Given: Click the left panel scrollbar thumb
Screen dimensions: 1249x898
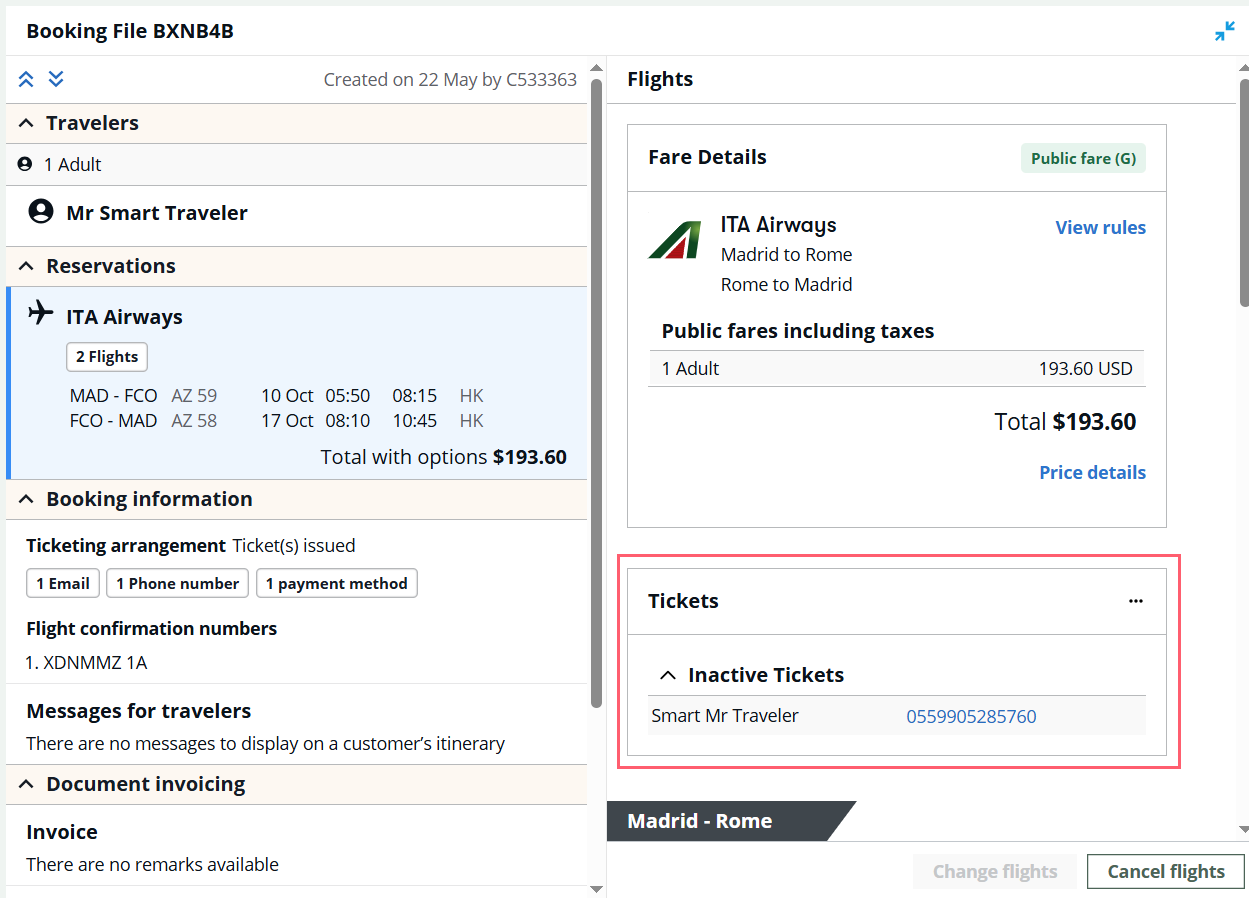Looking at the screenshot, I should 596,394.
